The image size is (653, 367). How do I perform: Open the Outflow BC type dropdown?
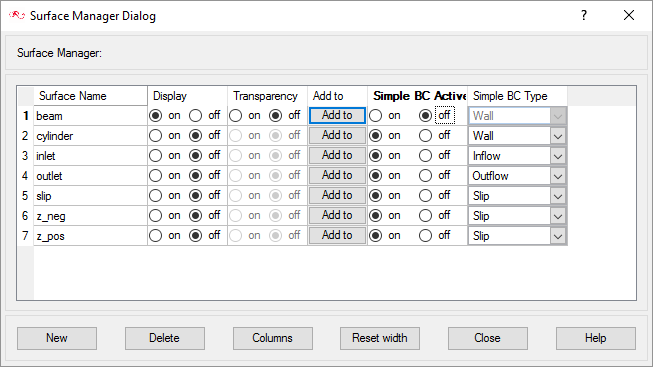pos(558,176)
